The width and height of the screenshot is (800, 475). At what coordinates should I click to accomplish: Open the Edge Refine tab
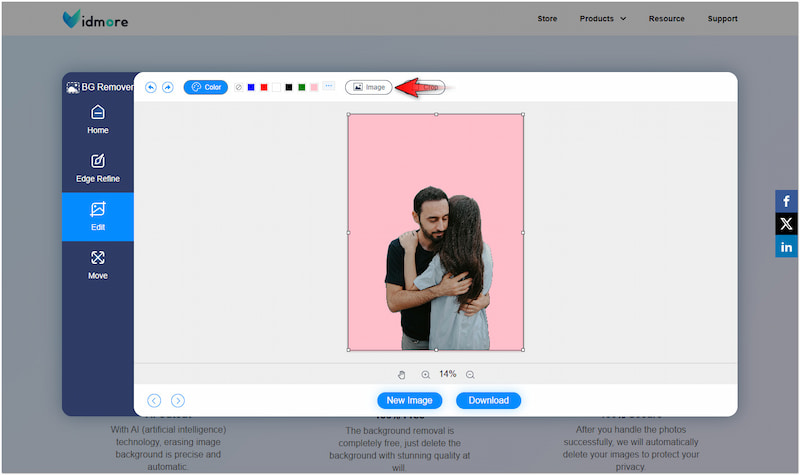(x=98, y=168)
